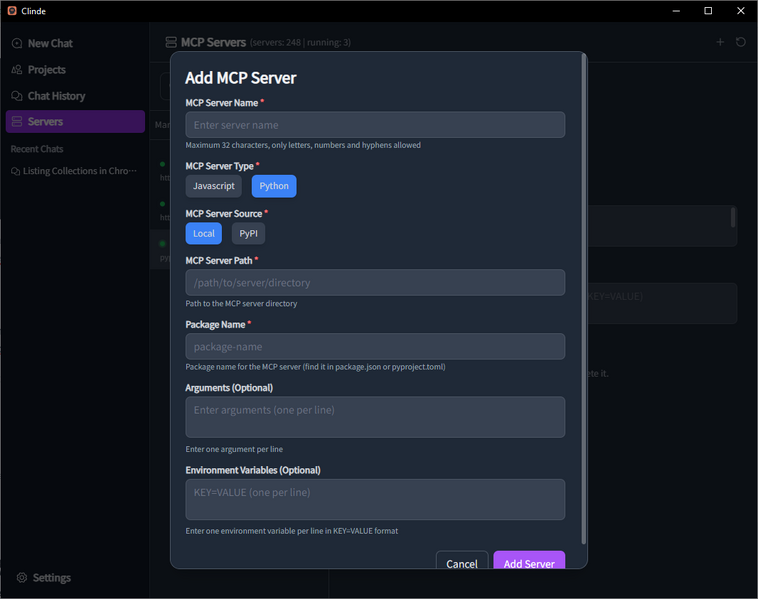Click the Add MCP Server heading
758x599 pixels.
click(x=241, y=78)
